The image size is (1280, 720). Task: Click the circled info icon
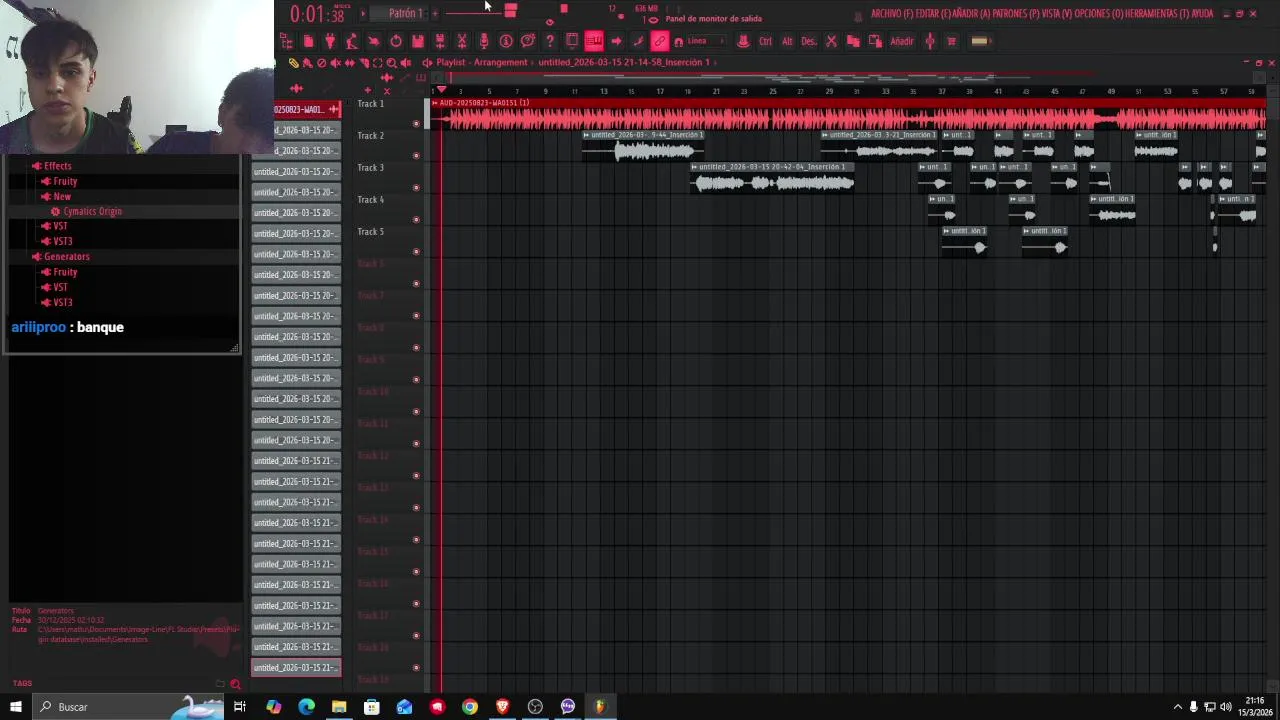505,41
